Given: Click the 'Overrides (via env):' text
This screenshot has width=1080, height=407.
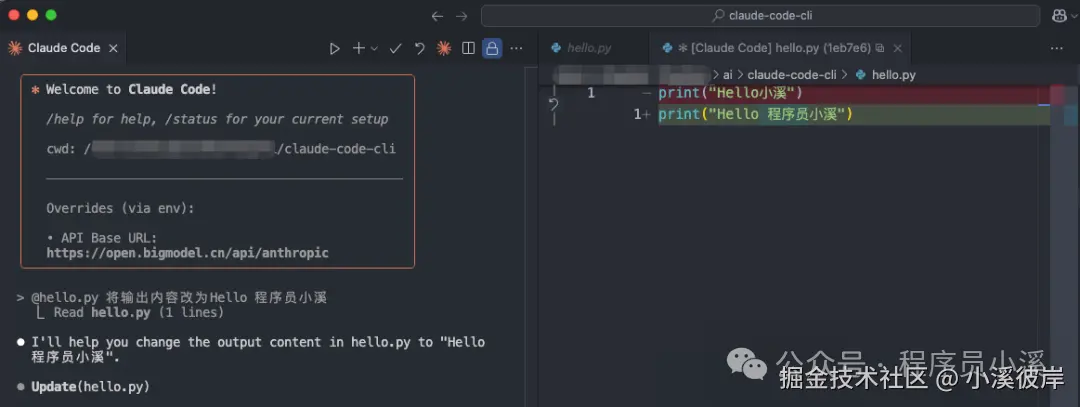Looking at the screenshot, I should click(x=120, y=208).
